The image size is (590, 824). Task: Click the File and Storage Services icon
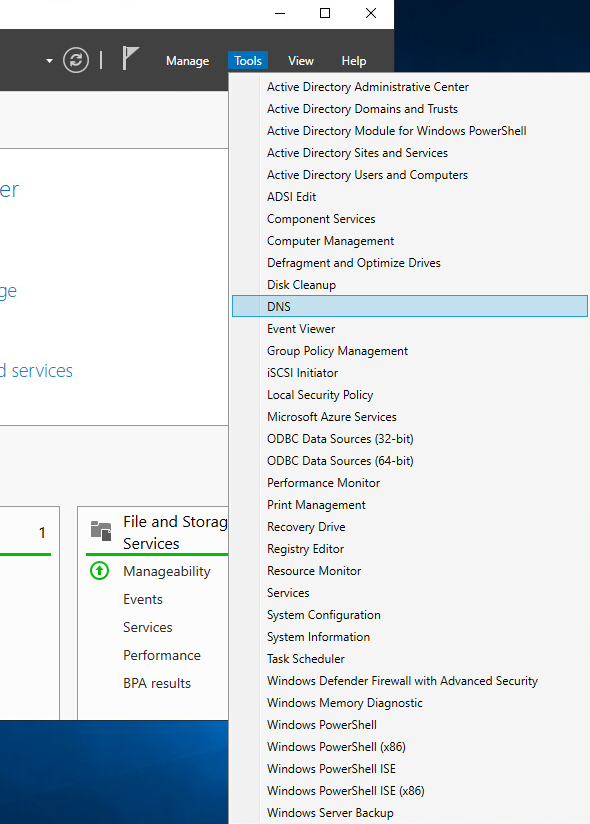coord(101,531)
